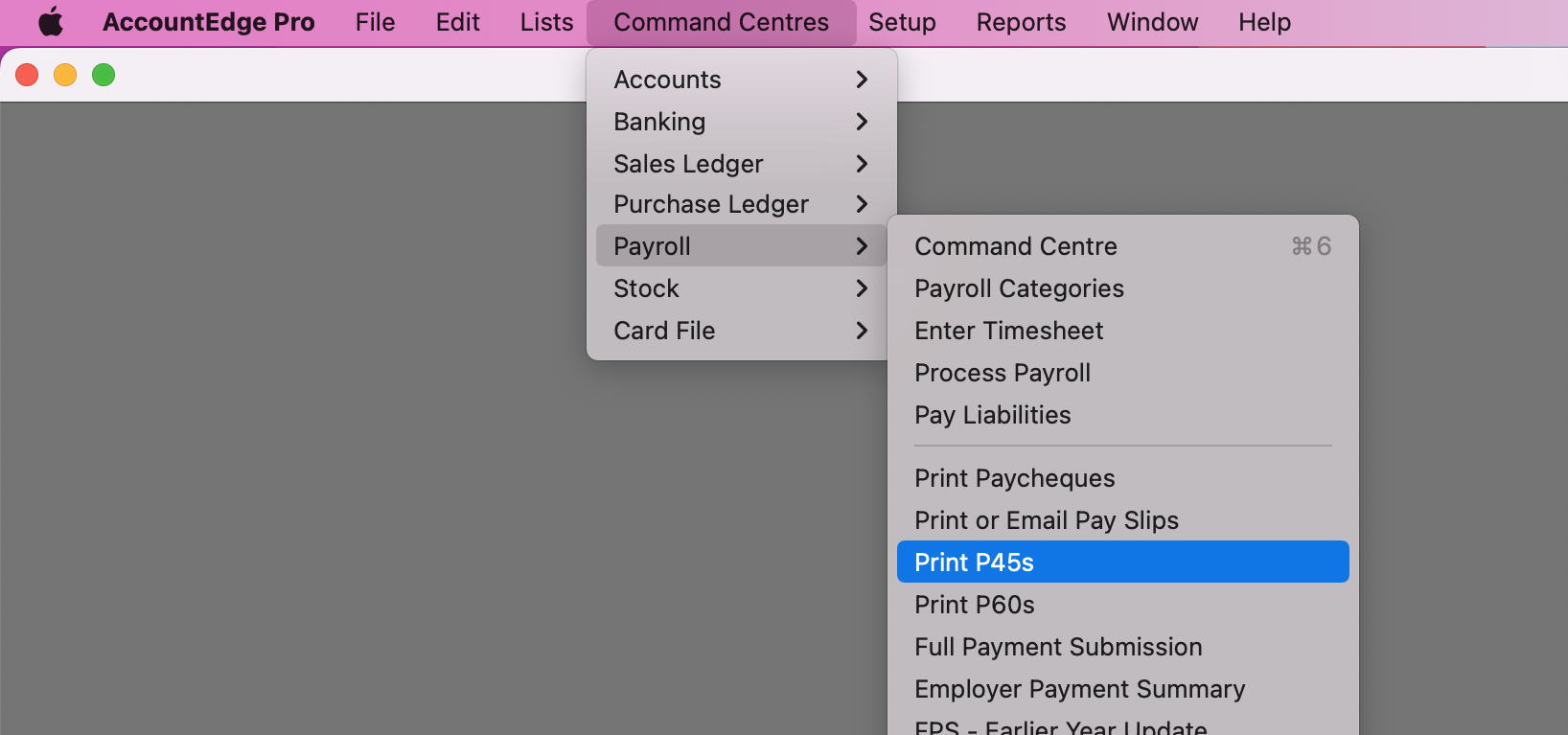This screenshot has width=1568, height=735.
Task: Expand the Banking submenu
Action: (741, 122)
